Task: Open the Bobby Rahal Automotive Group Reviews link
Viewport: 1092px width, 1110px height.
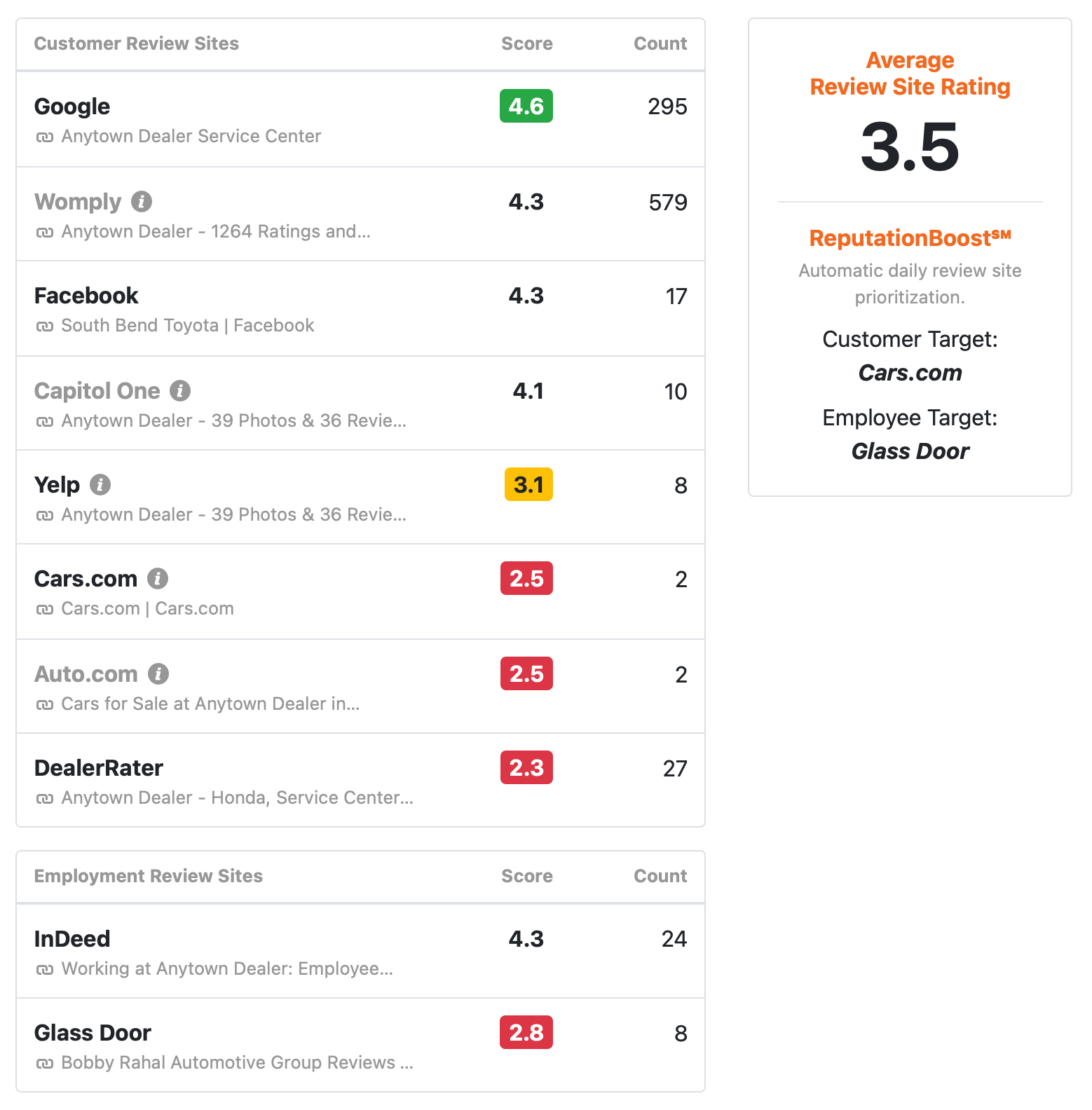Action: 237,1062
